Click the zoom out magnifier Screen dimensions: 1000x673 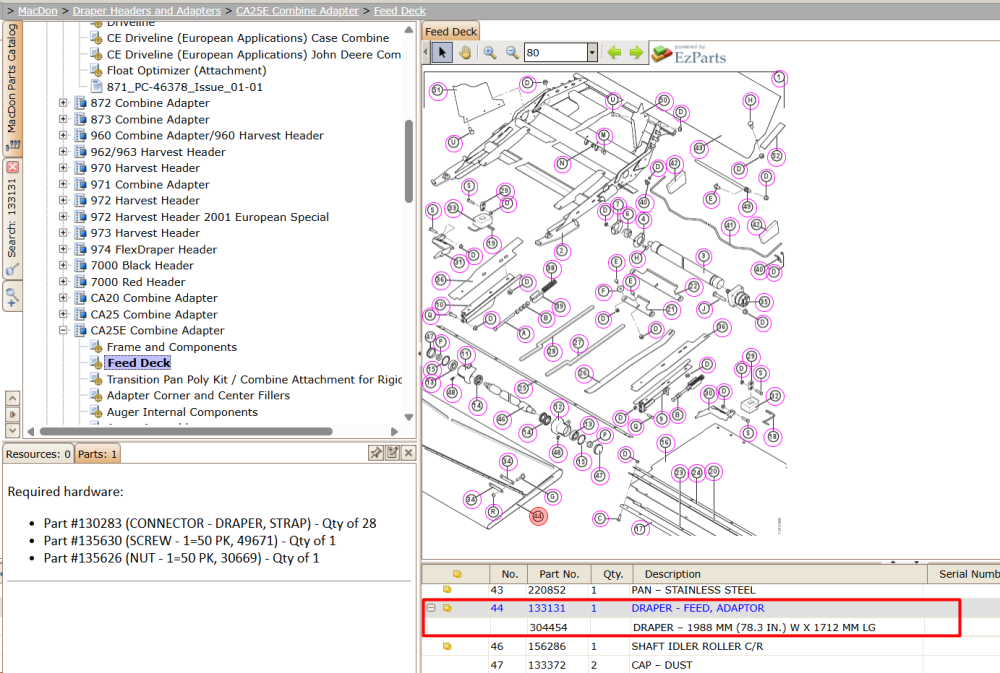[x=511, y=52]
